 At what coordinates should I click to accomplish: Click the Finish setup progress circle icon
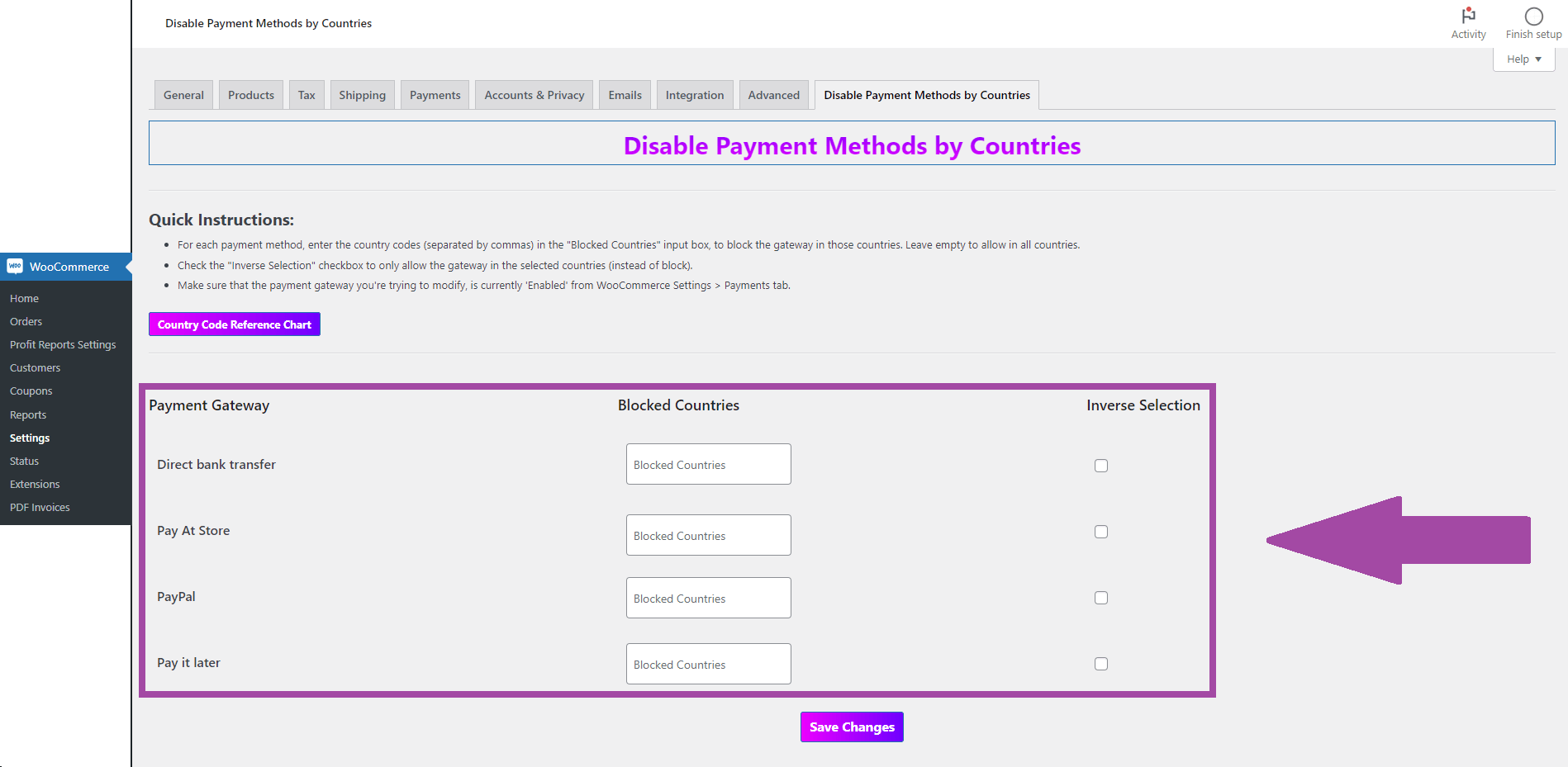pos(1532,15)
